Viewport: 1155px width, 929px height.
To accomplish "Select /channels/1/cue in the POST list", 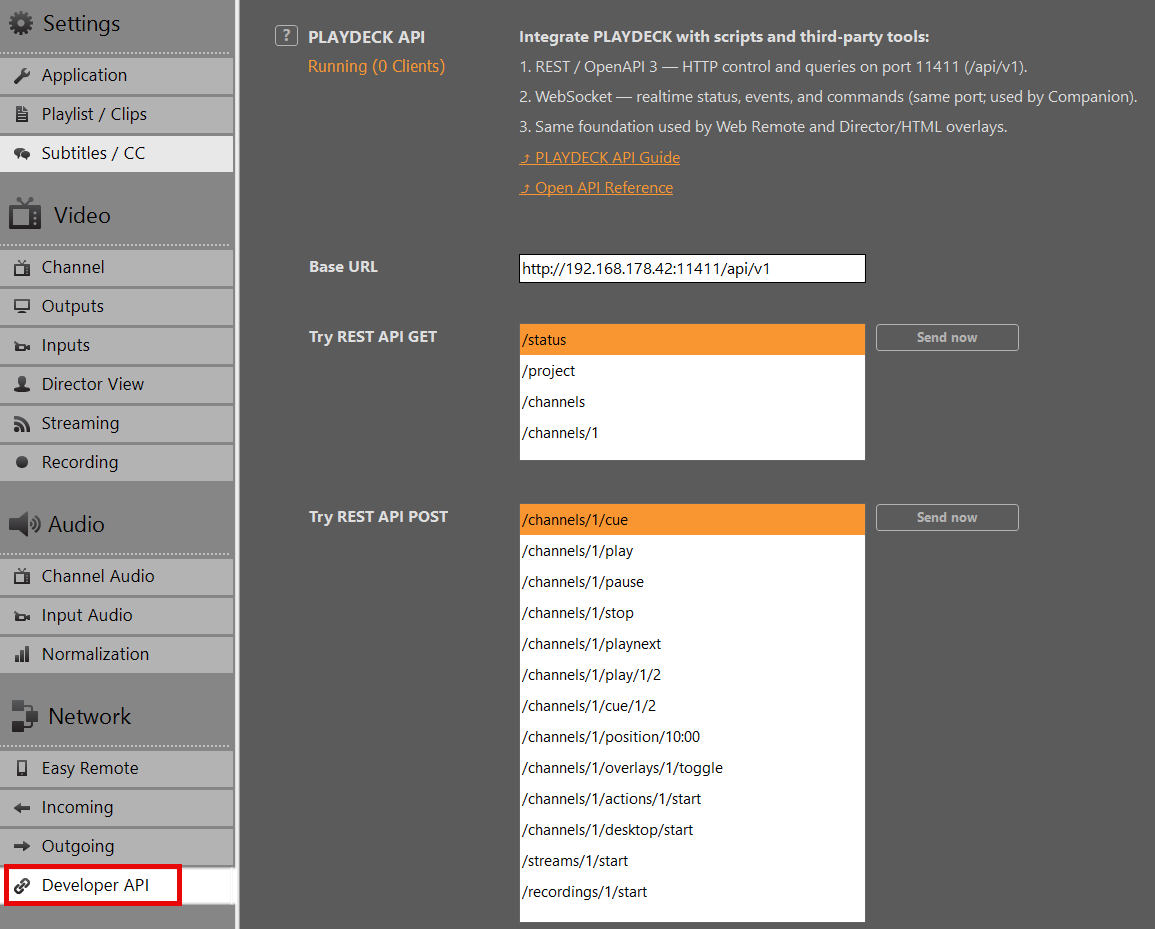I will pos(692,519).
